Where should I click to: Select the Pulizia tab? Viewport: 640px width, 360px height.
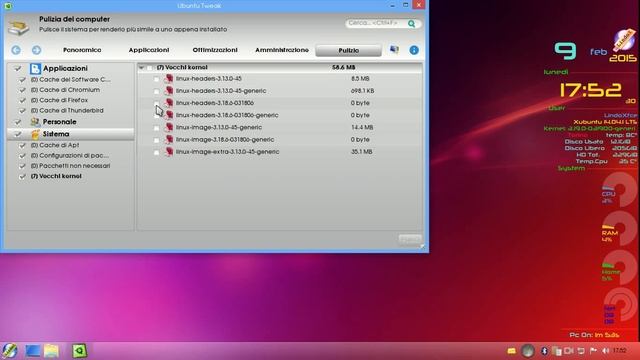pyautogui.click(x=349, y=50)
